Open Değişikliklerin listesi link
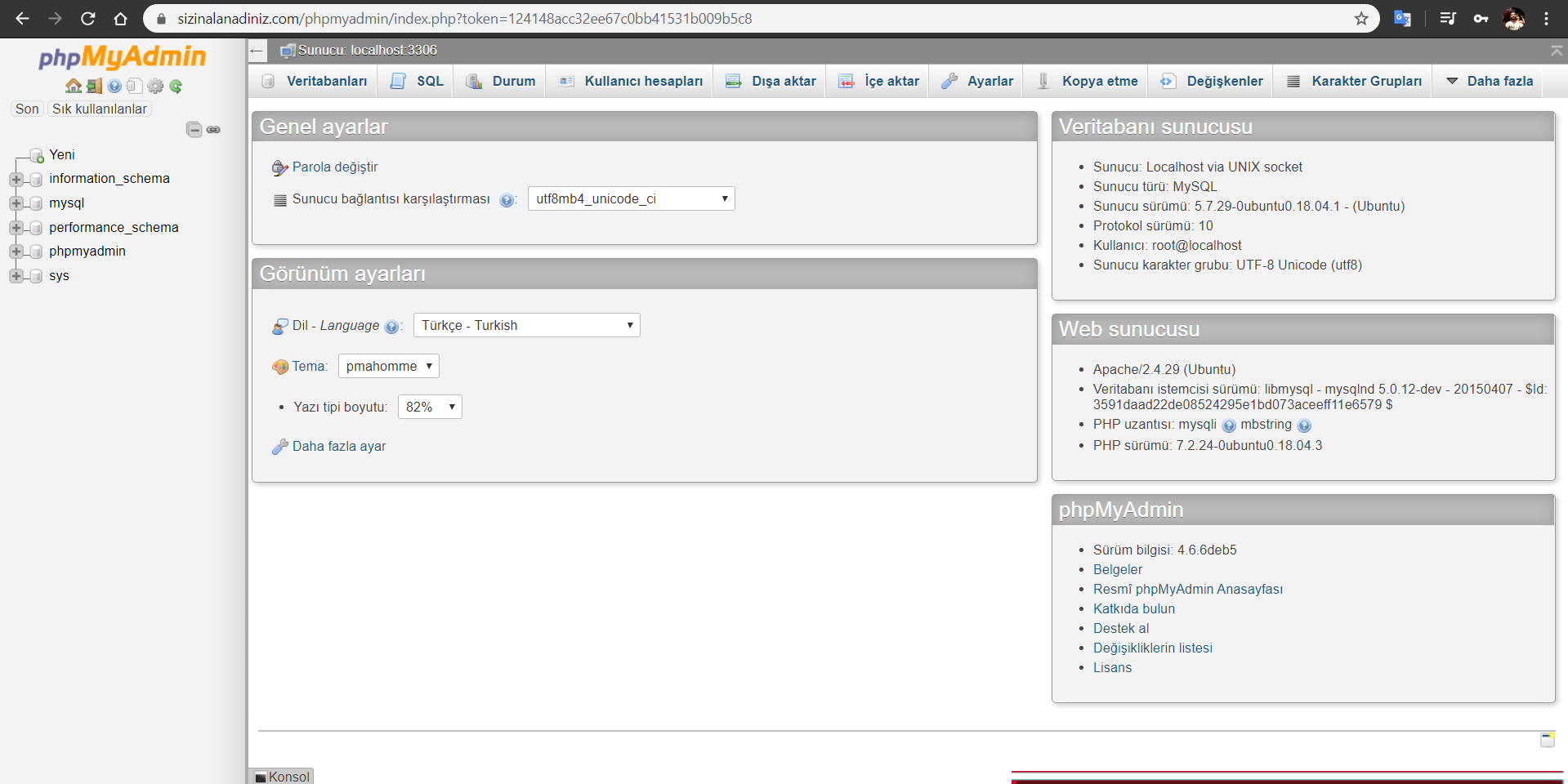This screenshot has width=1568, height=784. [1153, 648]
